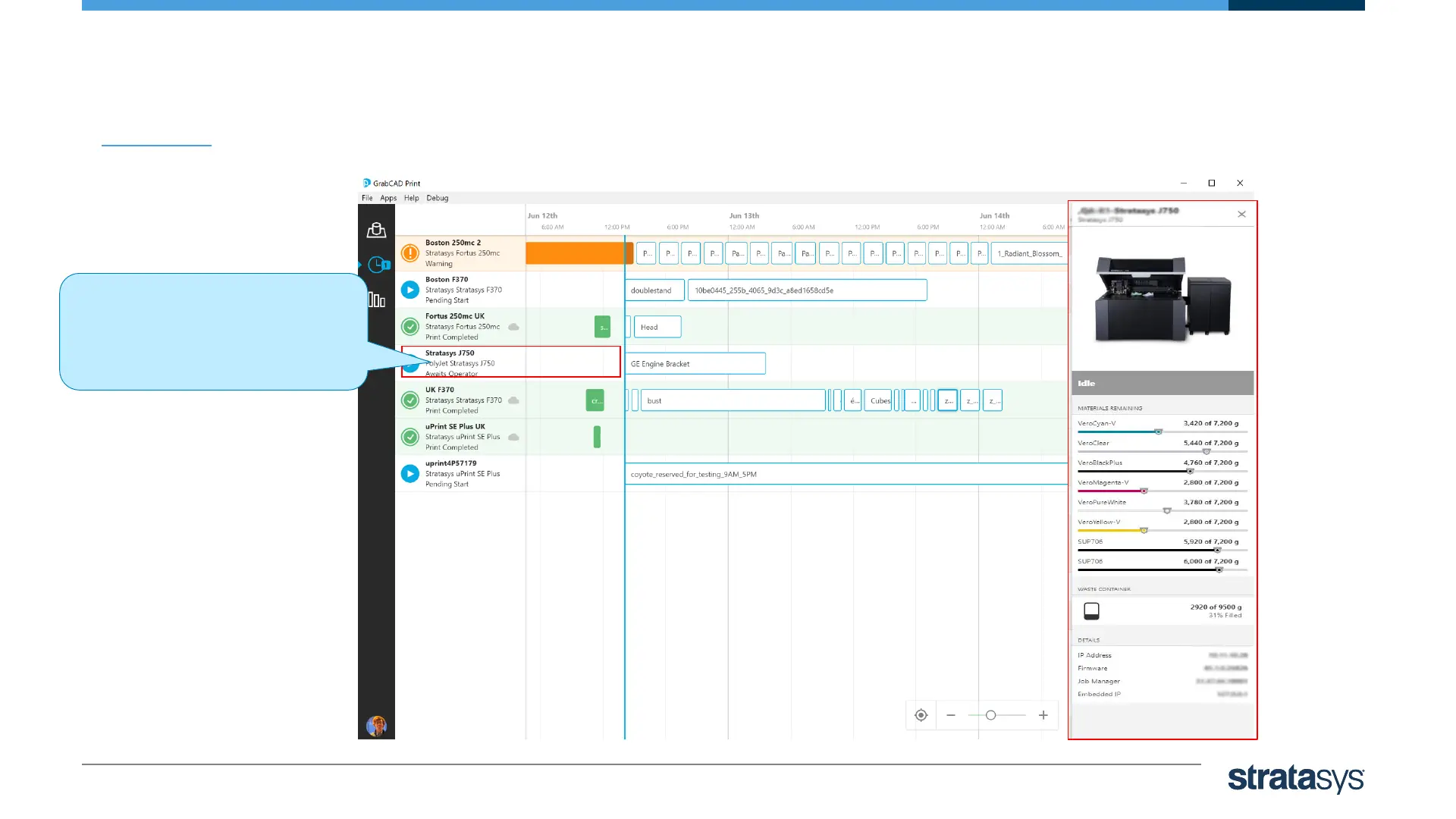Close the J750 printer details panel
The width and height of the screenshot is (1456, 819).
coord(1241,215)
